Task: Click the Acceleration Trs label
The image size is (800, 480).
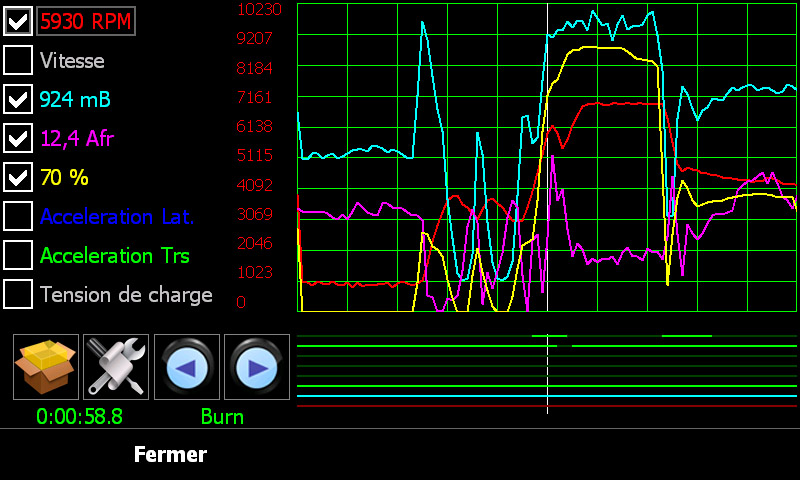Action: point(115,256)
